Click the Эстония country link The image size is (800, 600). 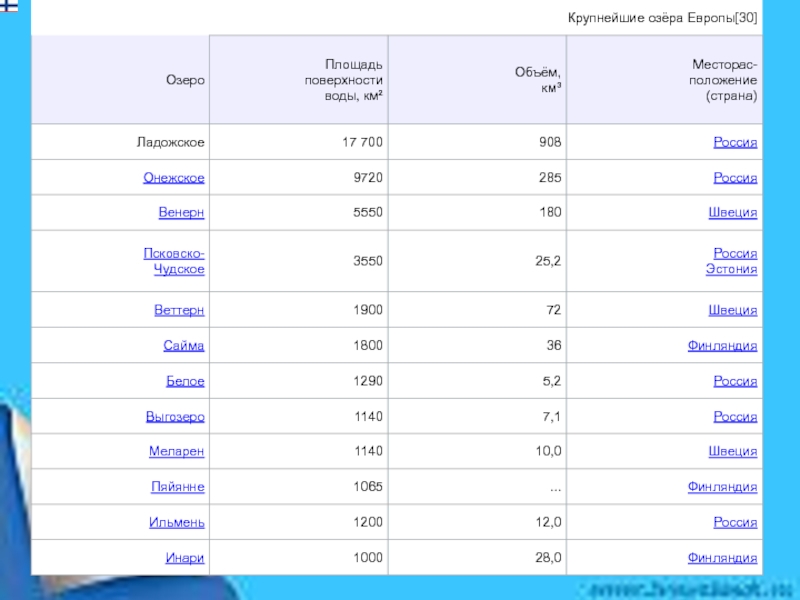(x=734, y=269)
